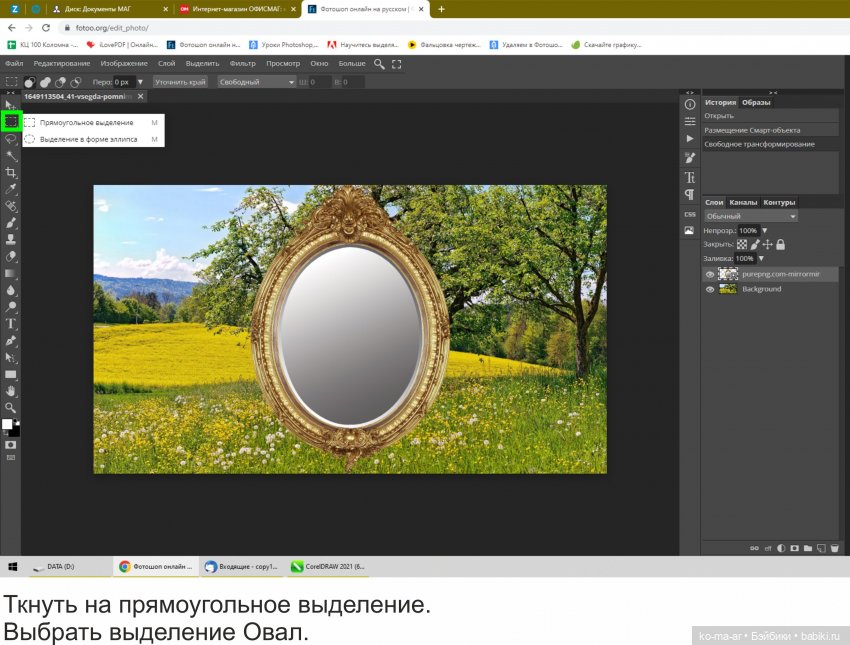850x645 pixels.
Task: Toggle the lock-all padlock icon for the layer
Action: click(780, 244)
